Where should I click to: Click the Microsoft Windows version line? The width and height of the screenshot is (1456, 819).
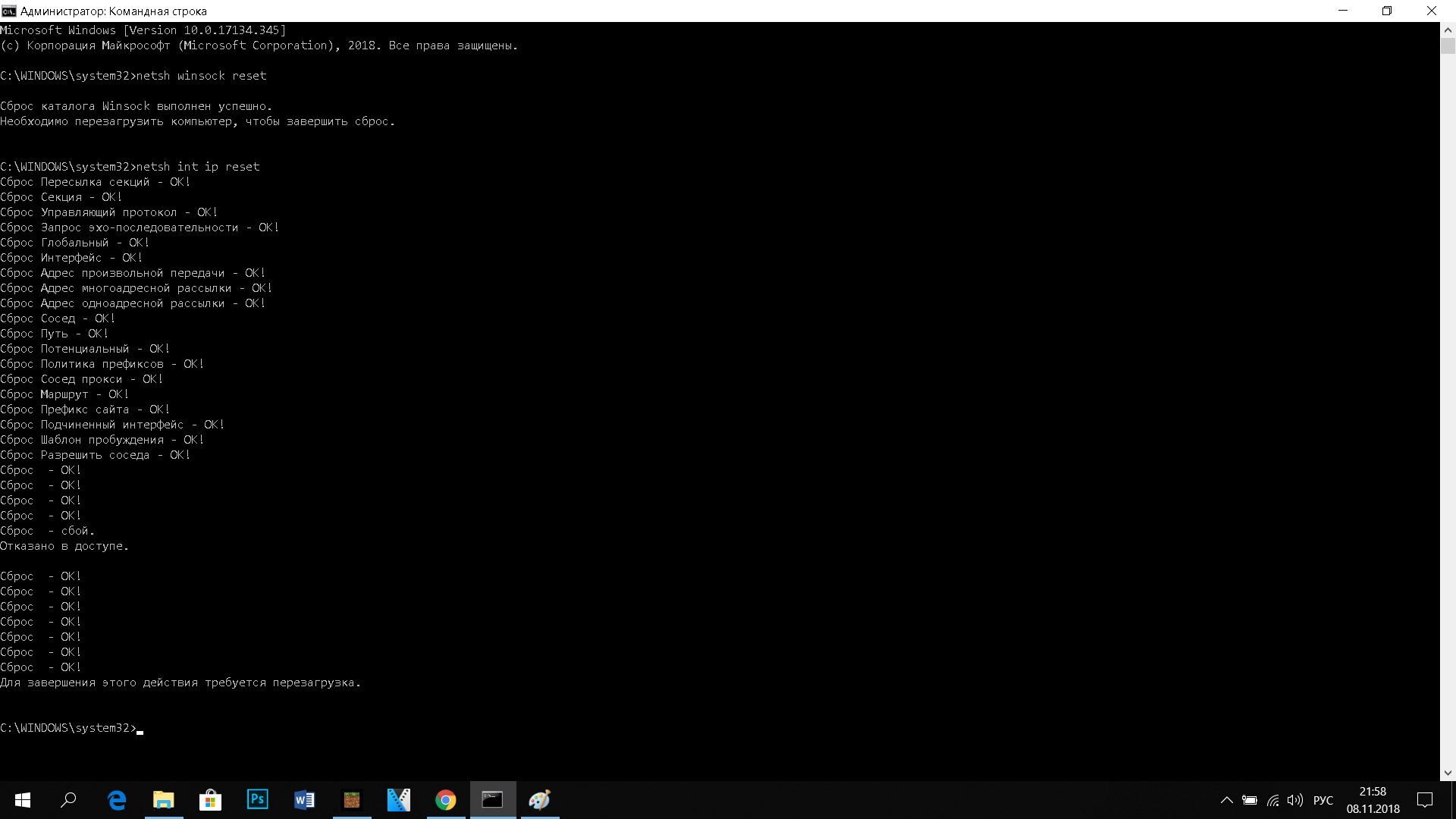coord(143,30)
